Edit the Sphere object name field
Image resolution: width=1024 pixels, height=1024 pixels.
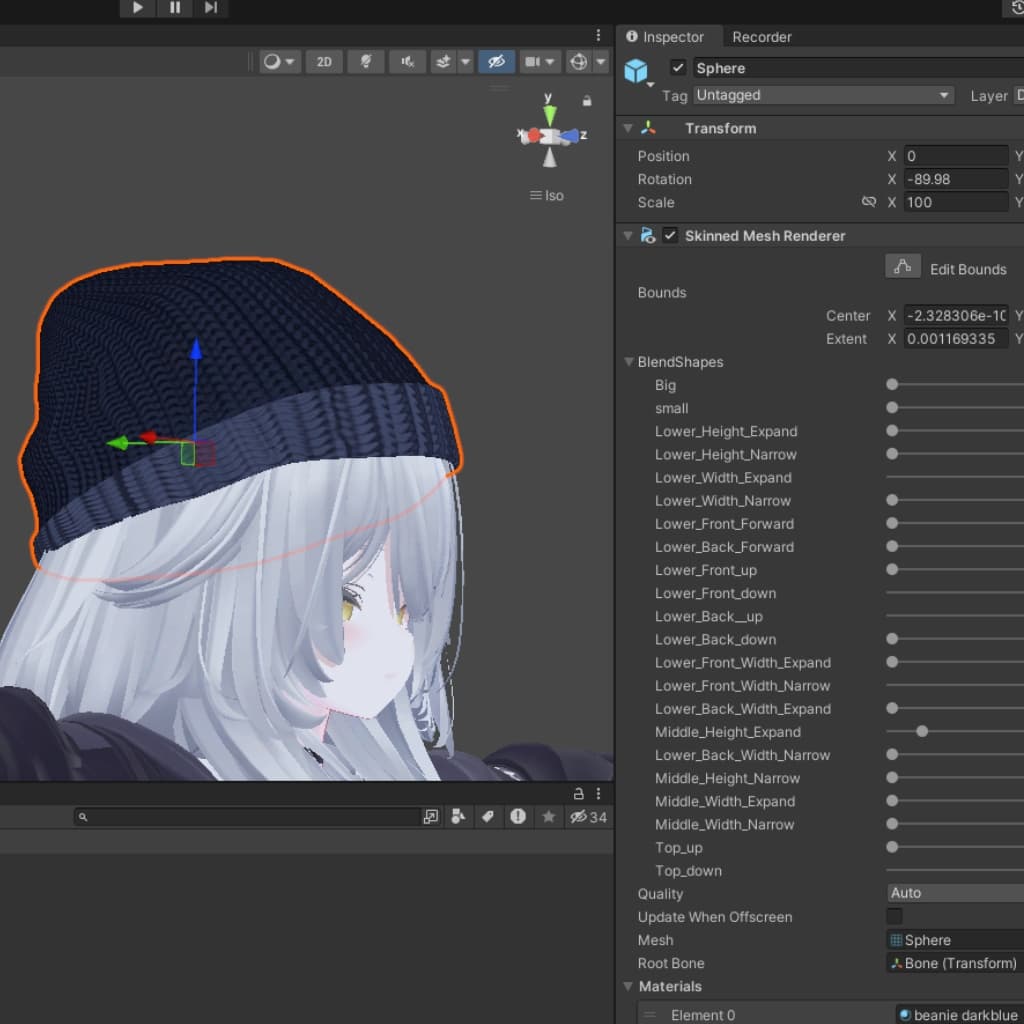[x=858, y=68]
